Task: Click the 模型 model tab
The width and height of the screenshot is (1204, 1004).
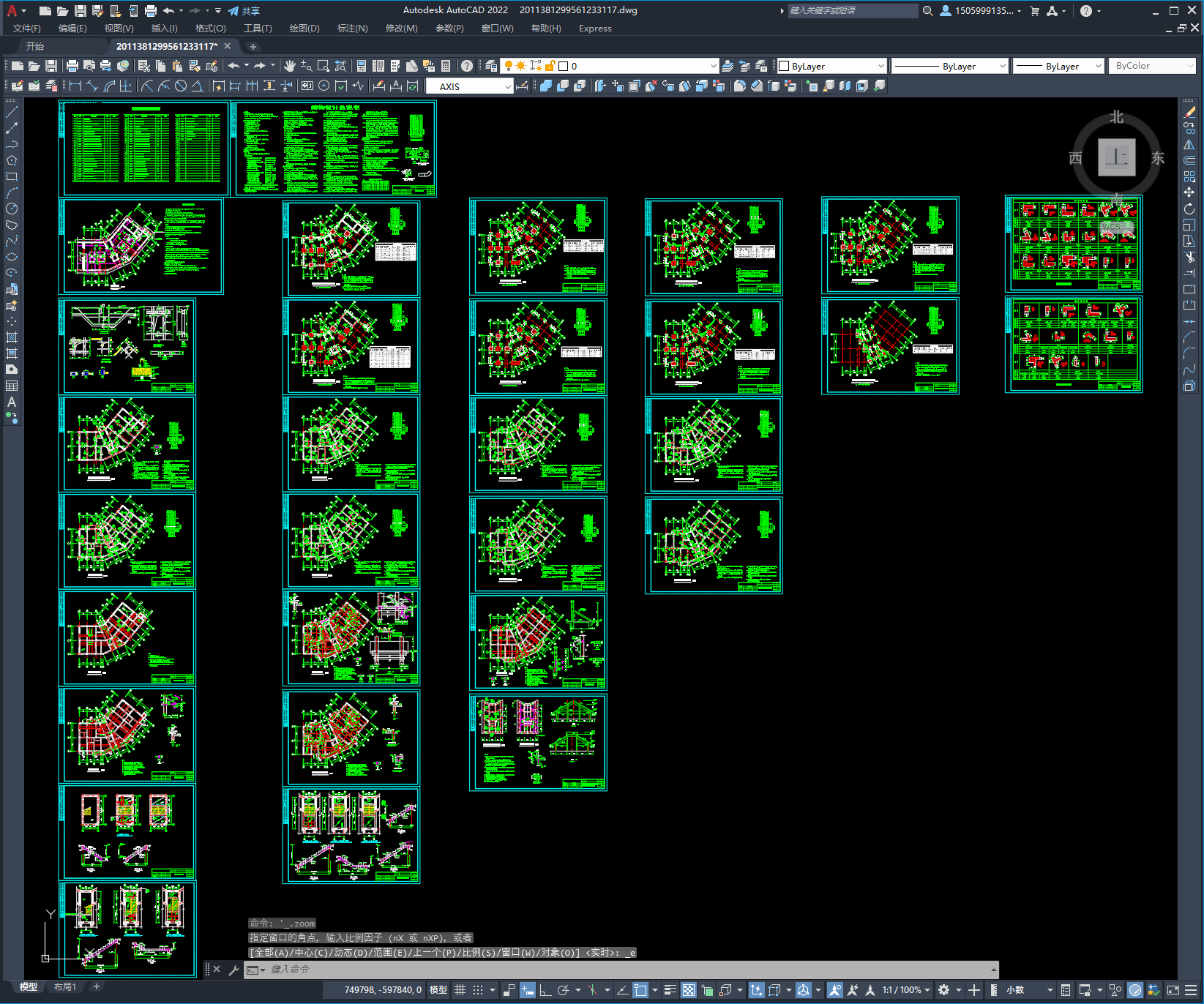Action: click(28, 987)
